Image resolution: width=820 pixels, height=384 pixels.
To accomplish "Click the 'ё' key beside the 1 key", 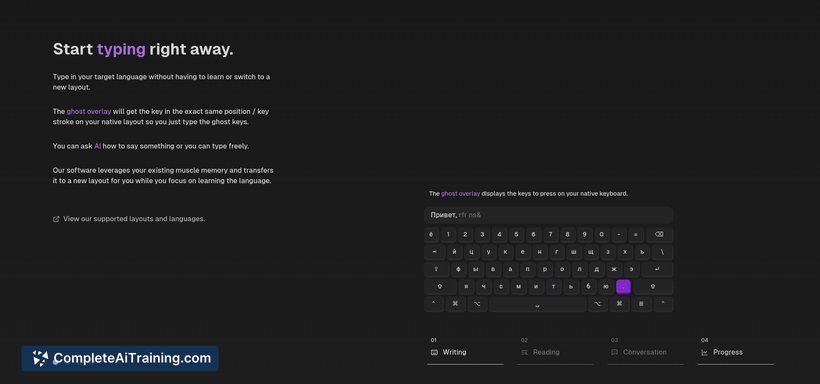I will [x=431, y=235].
